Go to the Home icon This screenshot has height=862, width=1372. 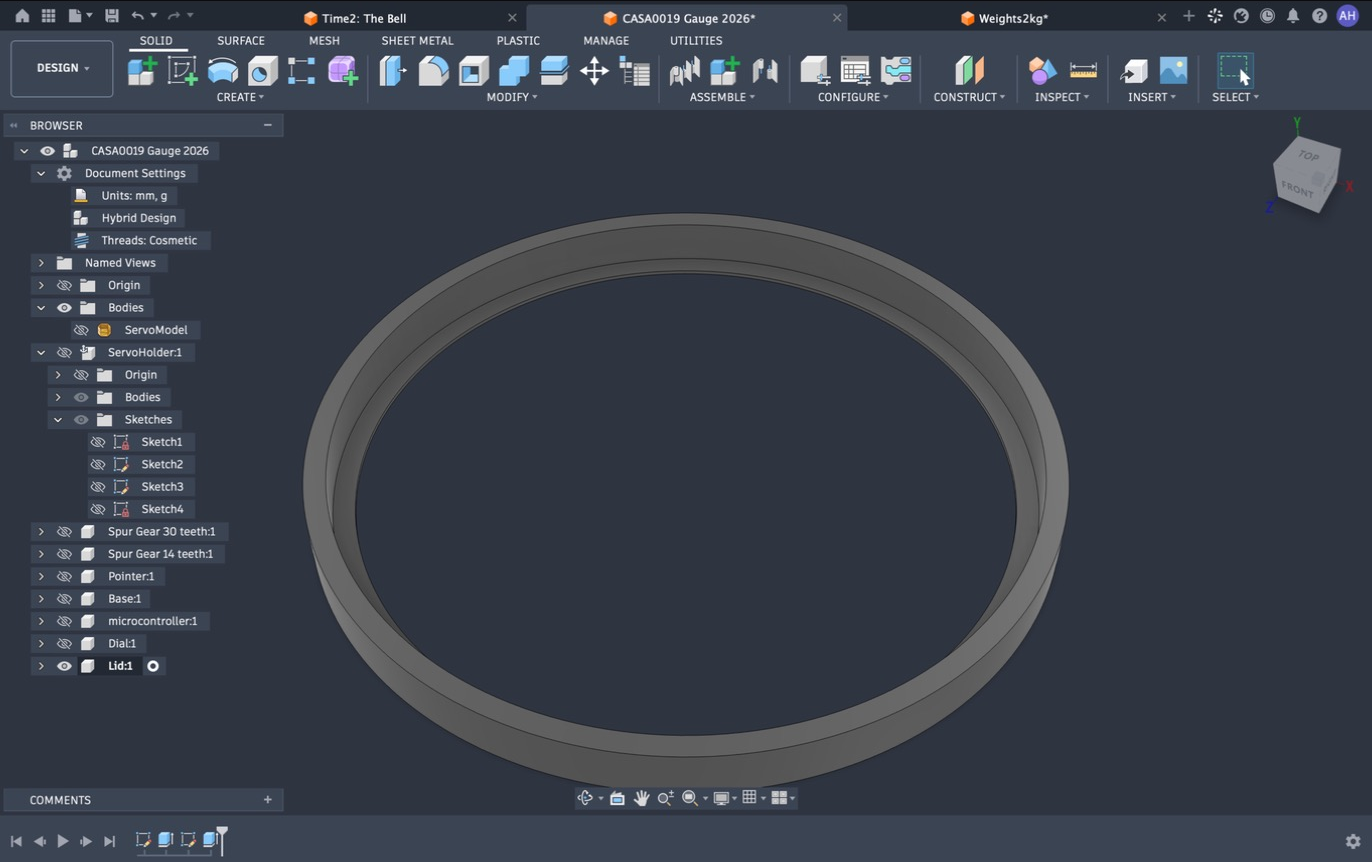(x=22, y=16)
